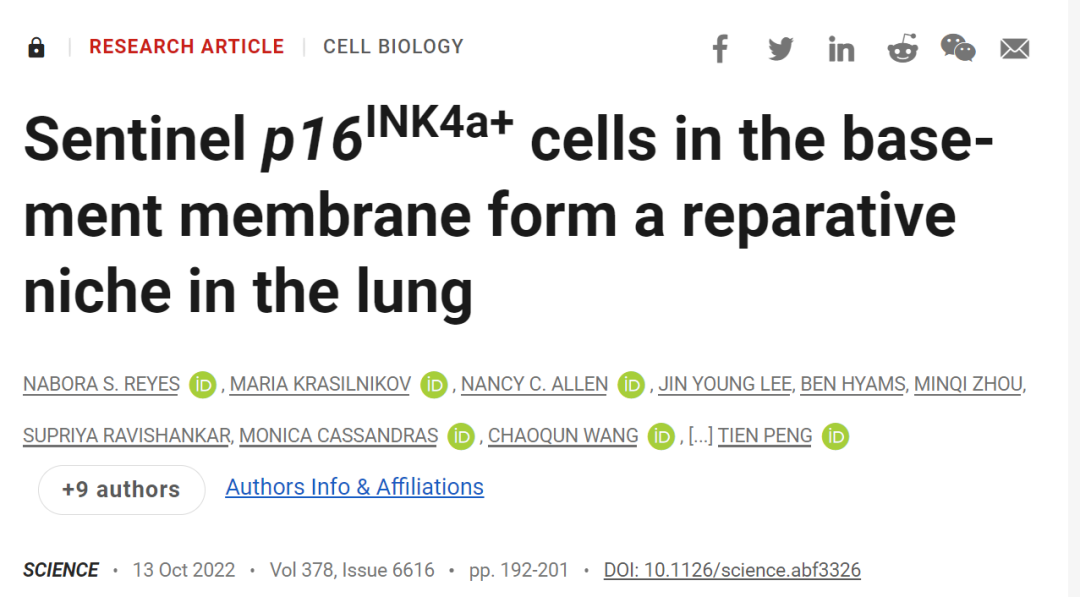Viewport: 1080px width, 597px height.
Task: Open Tien Peng's ORCID icon
Action: pyautogui.click(x=835, y=436)
